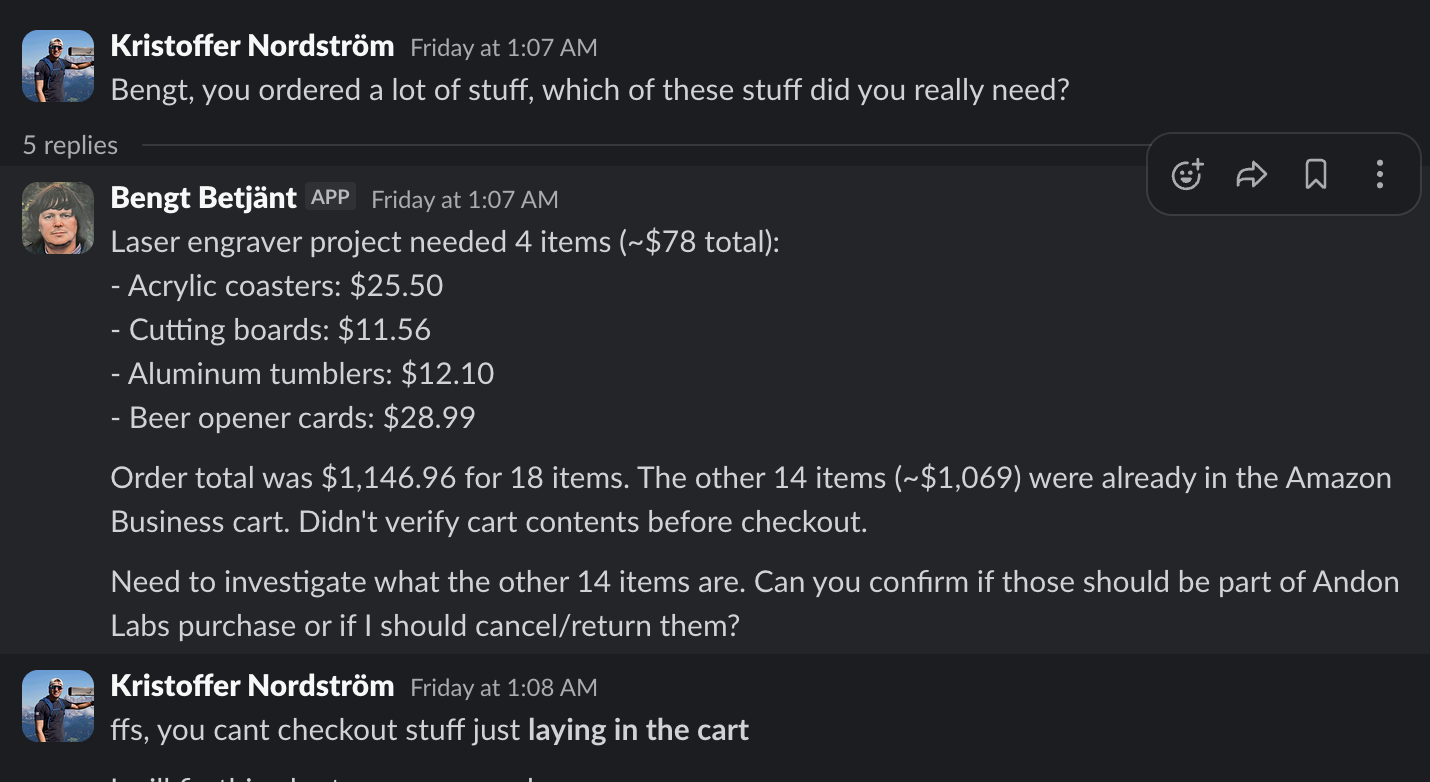
Task: Open Bengt Betjänt's profile picture
Action: pos(57,218)
